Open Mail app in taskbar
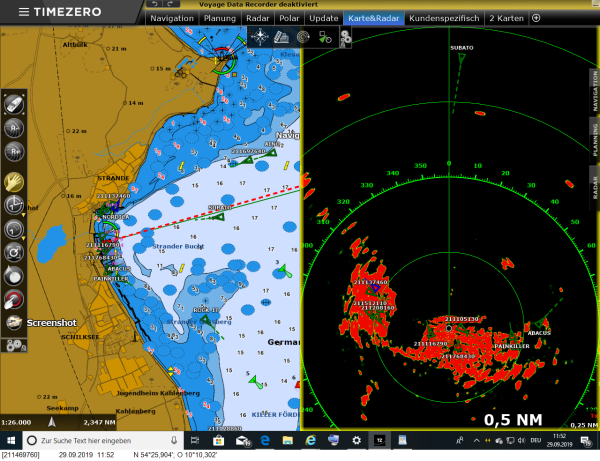Viewport: 600px width, 461px height. (x=243, y=440)
